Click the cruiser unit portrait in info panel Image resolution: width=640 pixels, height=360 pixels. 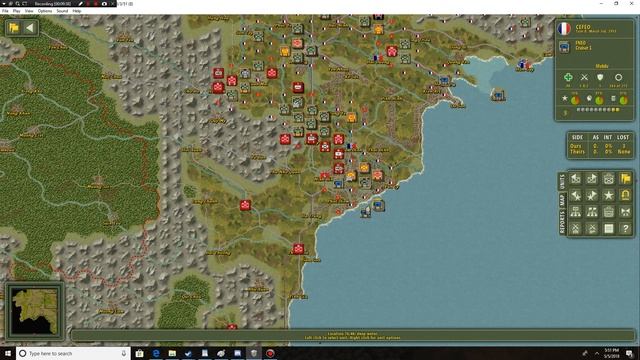pos(564,47)
